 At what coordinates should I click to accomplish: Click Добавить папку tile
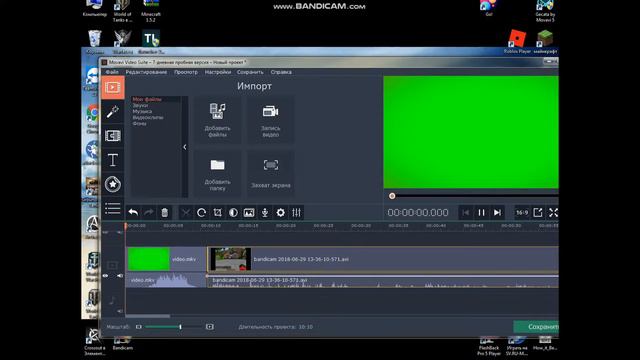pyautogui.click(x=217, y=174)
